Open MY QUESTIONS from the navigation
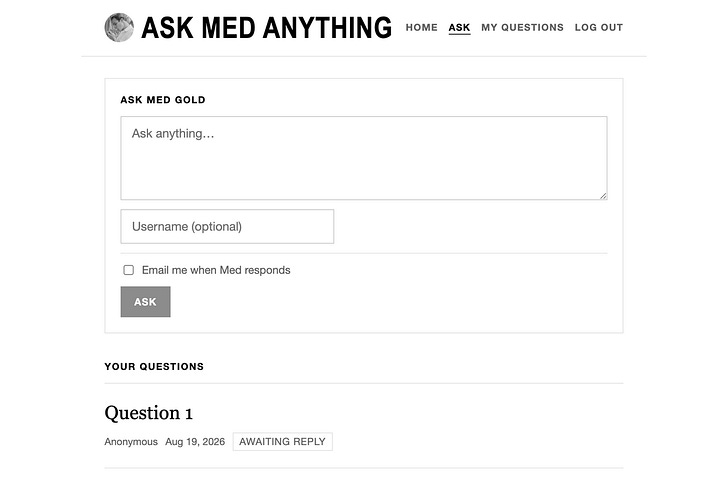The height and width of the screenshot is (485, 728). pyautogui.click(x=522, y=27)
